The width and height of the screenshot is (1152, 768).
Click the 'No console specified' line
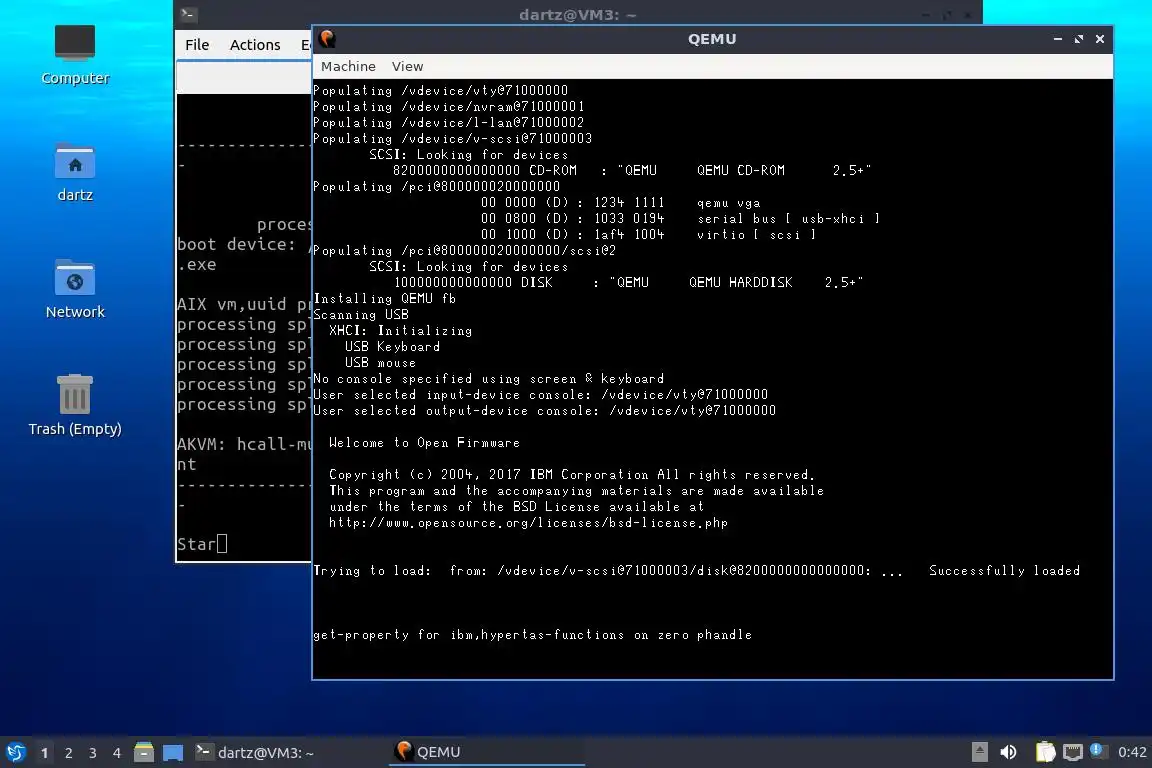coord(489,378)
